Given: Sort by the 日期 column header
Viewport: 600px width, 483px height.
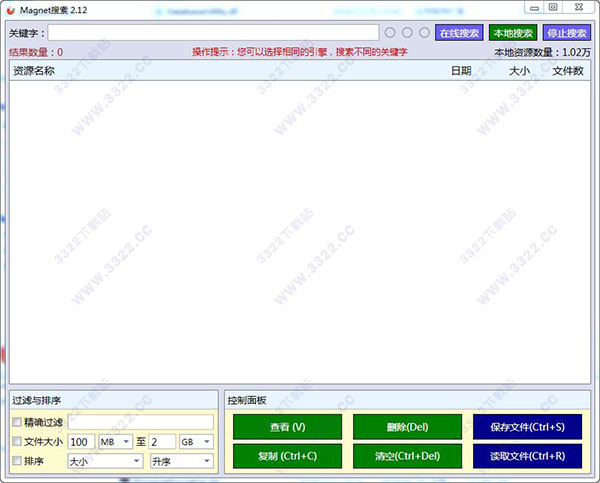Looking at the screenshot, I should (x=461, y=71).
